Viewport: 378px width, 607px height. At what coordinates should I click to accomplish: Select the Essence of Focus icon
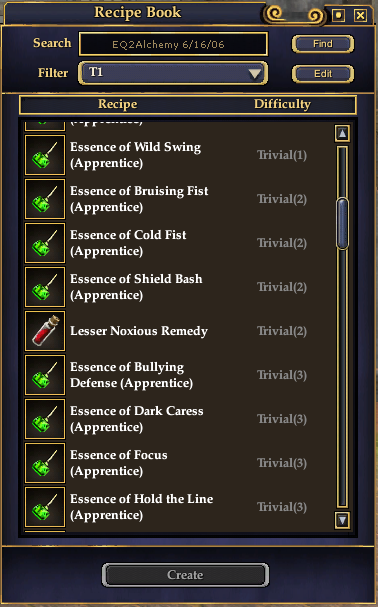[45, 463]
